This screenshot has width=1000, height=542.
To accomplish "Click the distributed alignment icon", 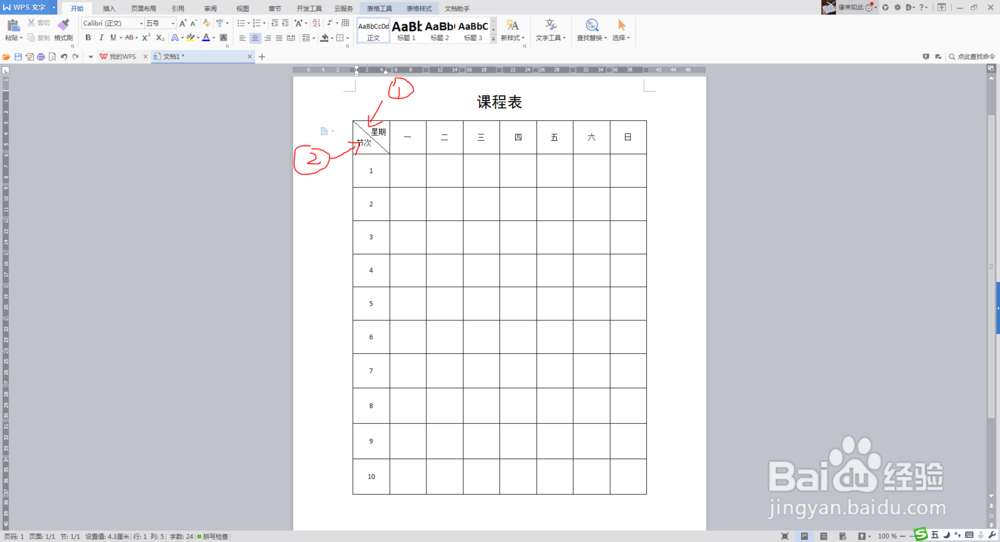I will (x=291, y=38).
